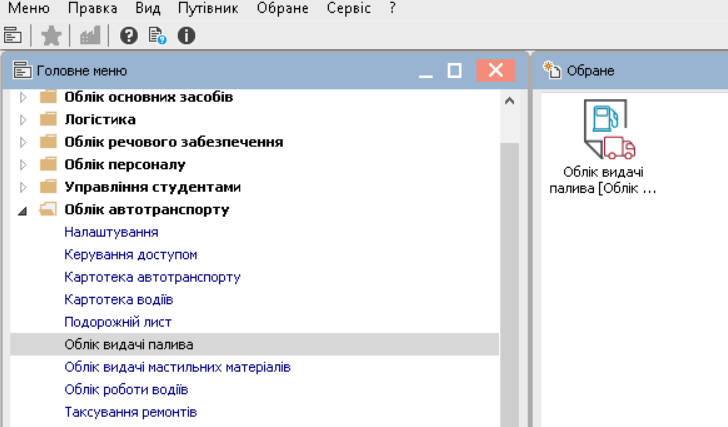Viewport: 728px width, 427px height.
Task: Open the Путівник menu
Action: pos(208,8)
